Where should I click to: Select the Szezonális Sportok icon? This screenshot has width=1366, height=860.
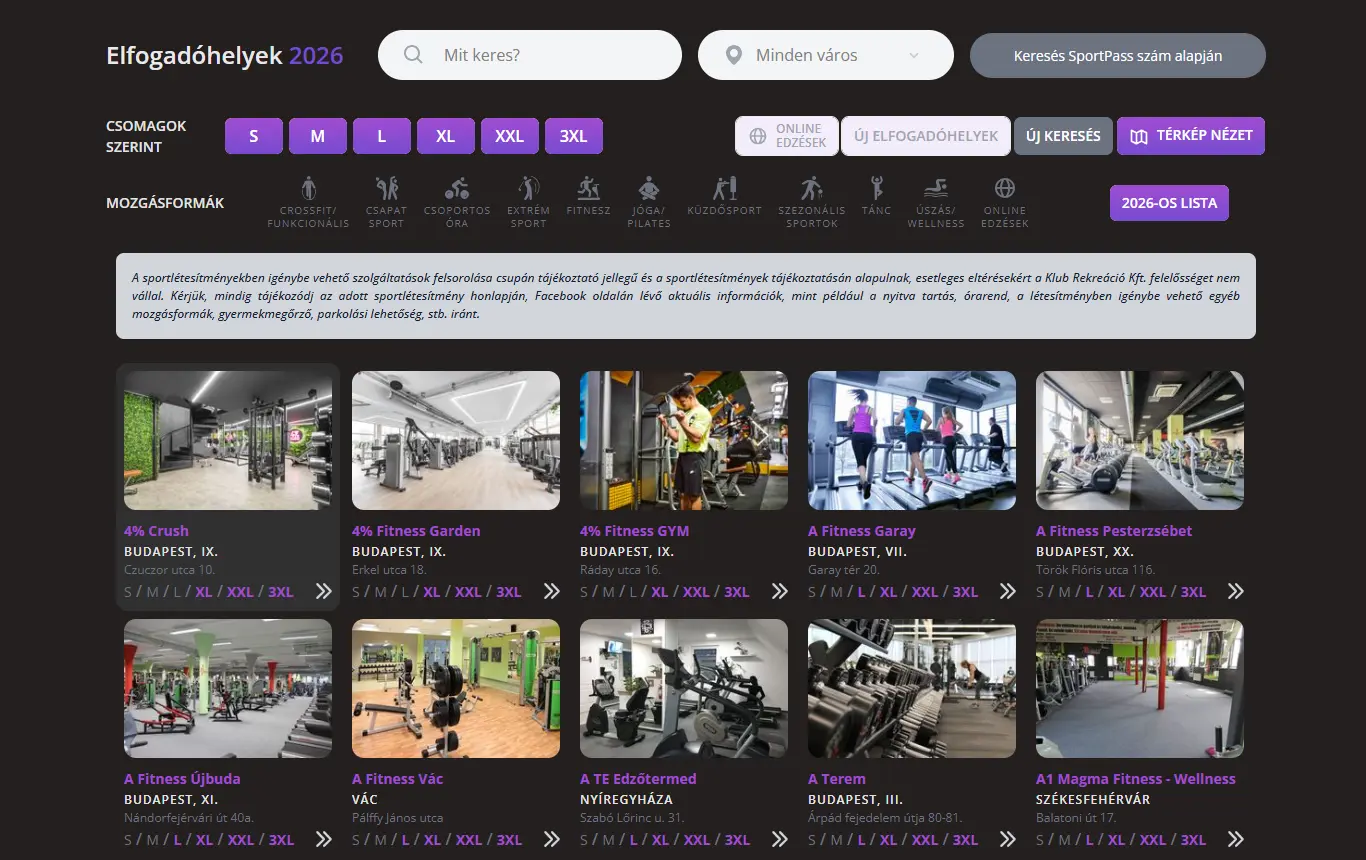coord(812,188)
